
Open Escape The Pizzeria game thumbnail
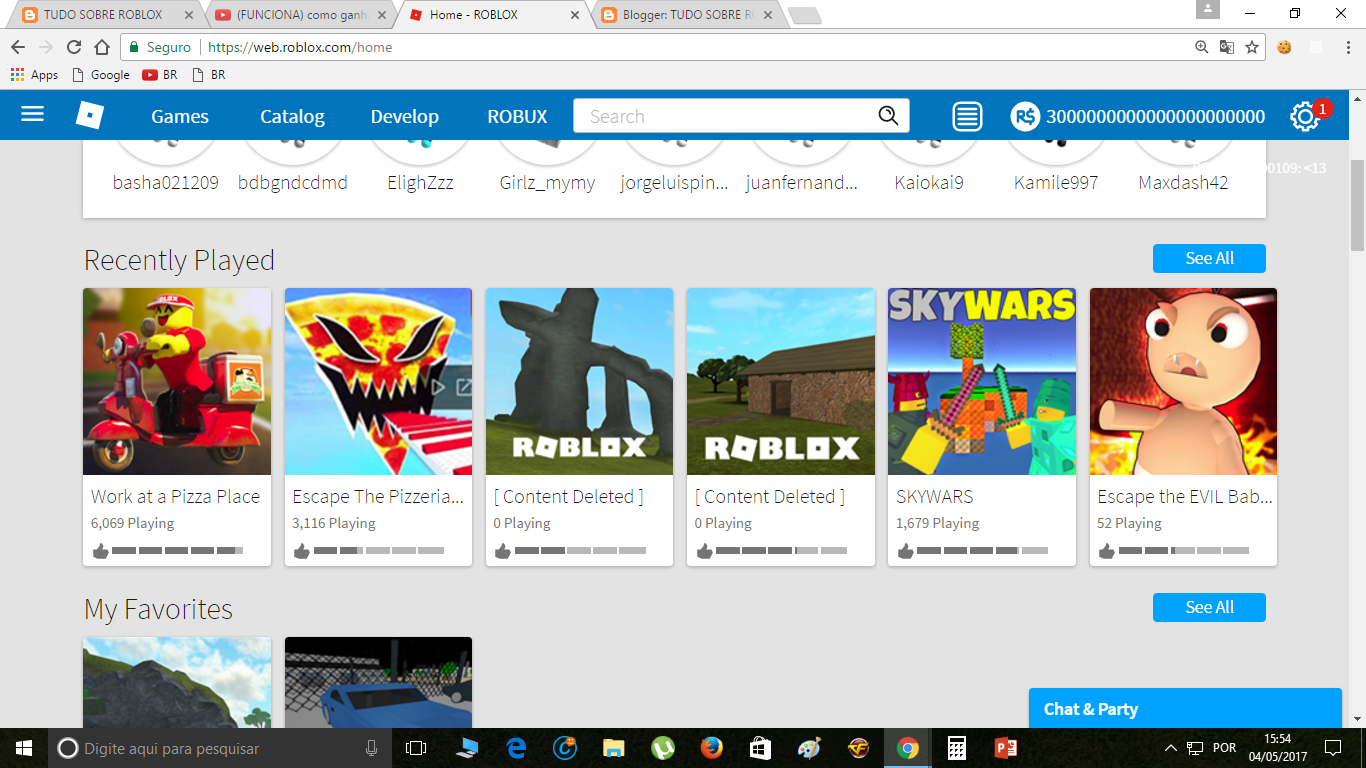tap(378, 381)
